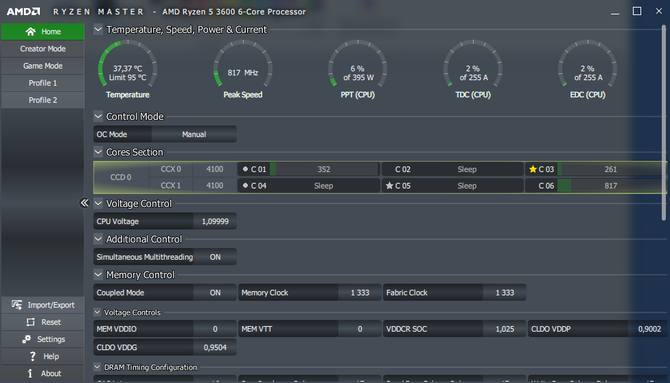Toggle Coupled Mode ON
This screenshot has width=670, height=383.
pos(215,293)
